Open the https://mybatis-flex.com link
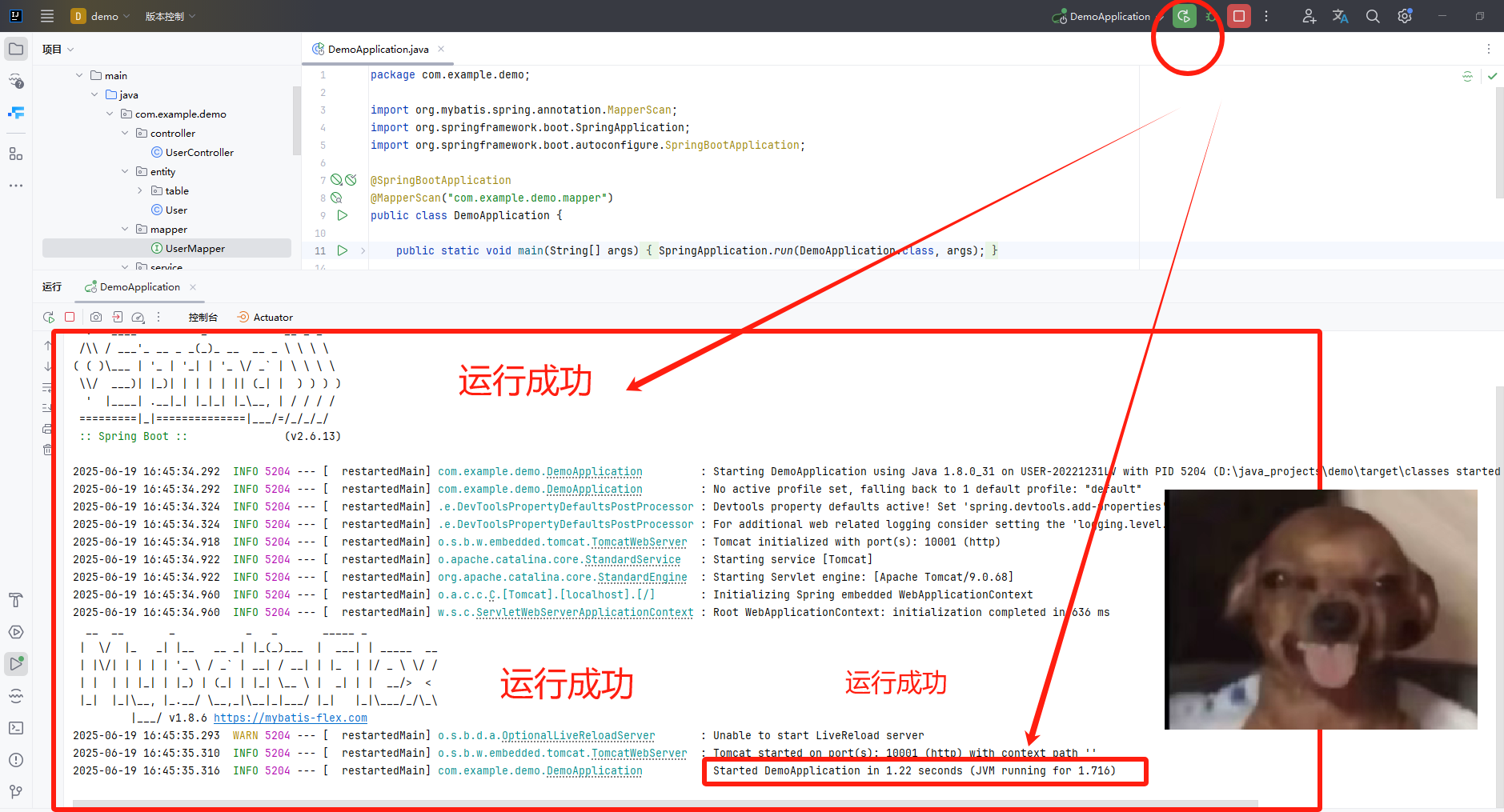This screenshot has height=812, width=1504. click(x=291, y=718)
